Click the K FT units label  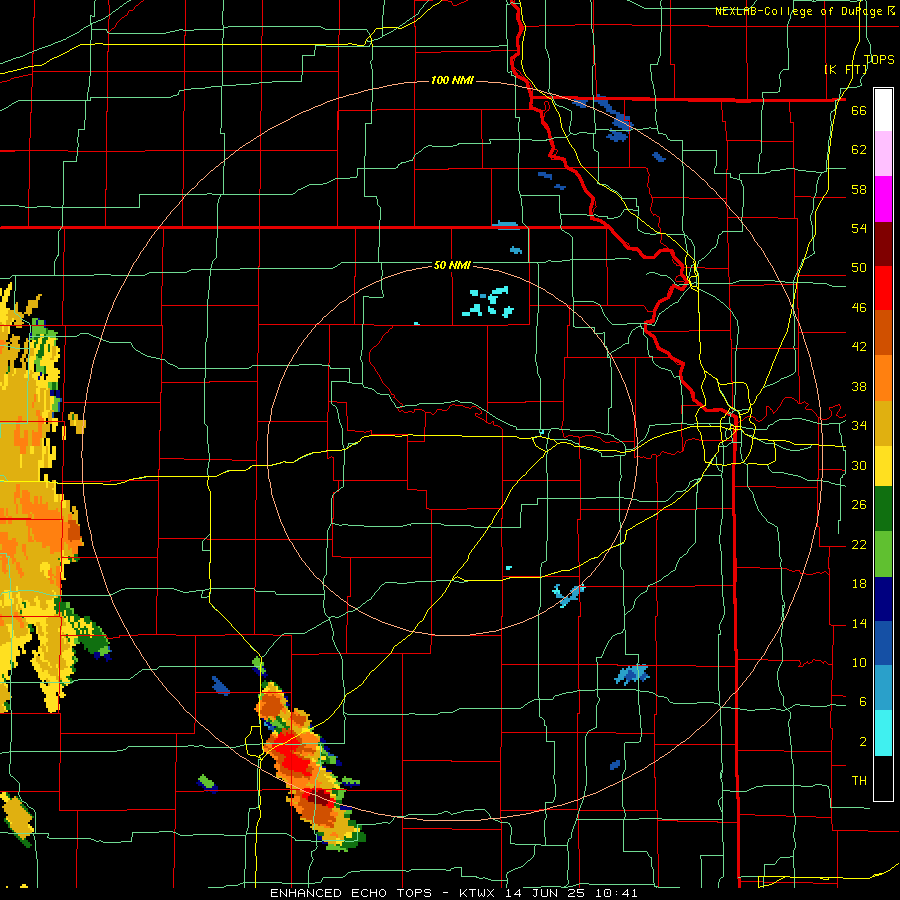(x=846, y=69)
